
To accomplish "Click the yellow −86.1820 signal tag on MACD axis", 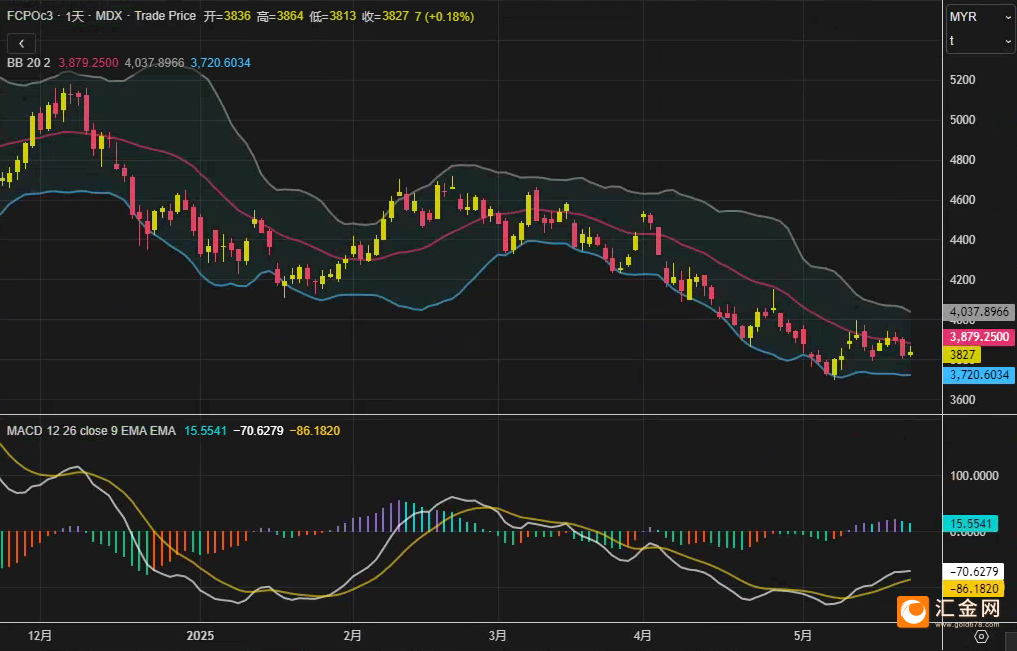I will tap(974, 589).
